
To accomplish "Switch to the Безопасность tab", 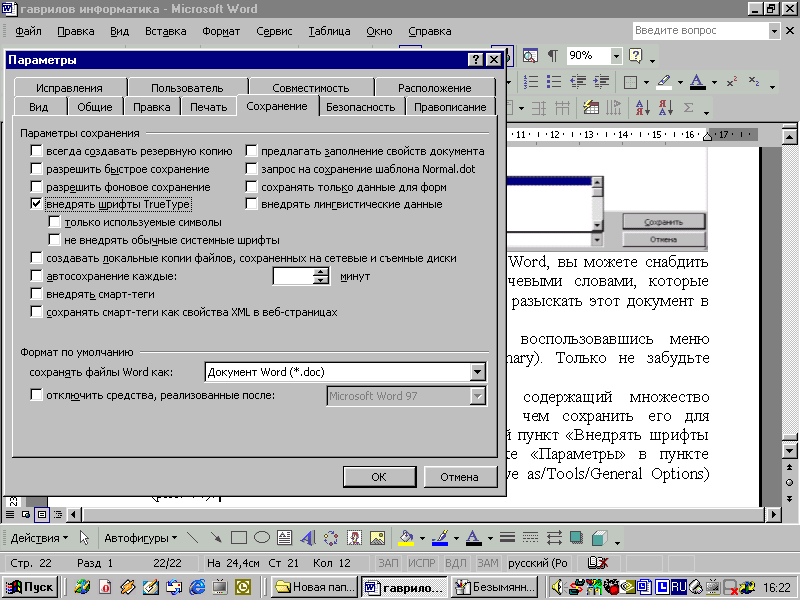I will pyautogui.click(x=361, y=107).
